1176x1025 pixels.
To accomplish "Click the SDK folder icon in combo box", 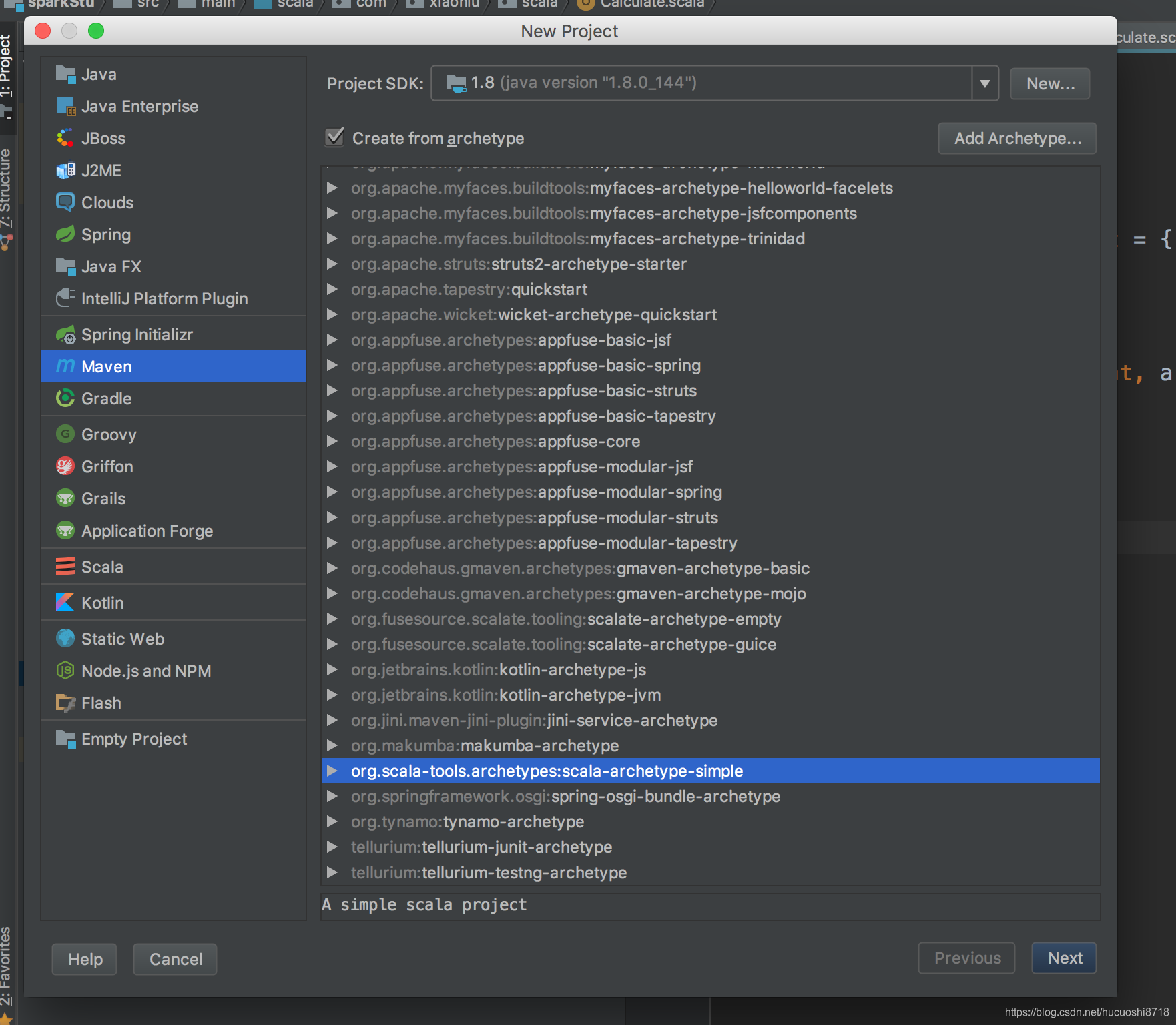I will pyautogui.click(x=457, y=83).
